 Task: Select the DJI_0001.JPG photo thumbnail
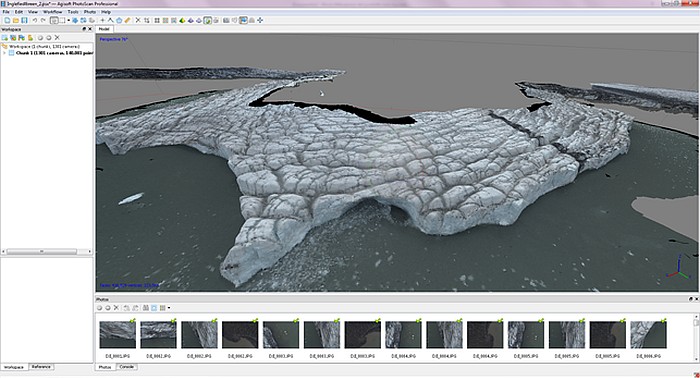(117, 334)
